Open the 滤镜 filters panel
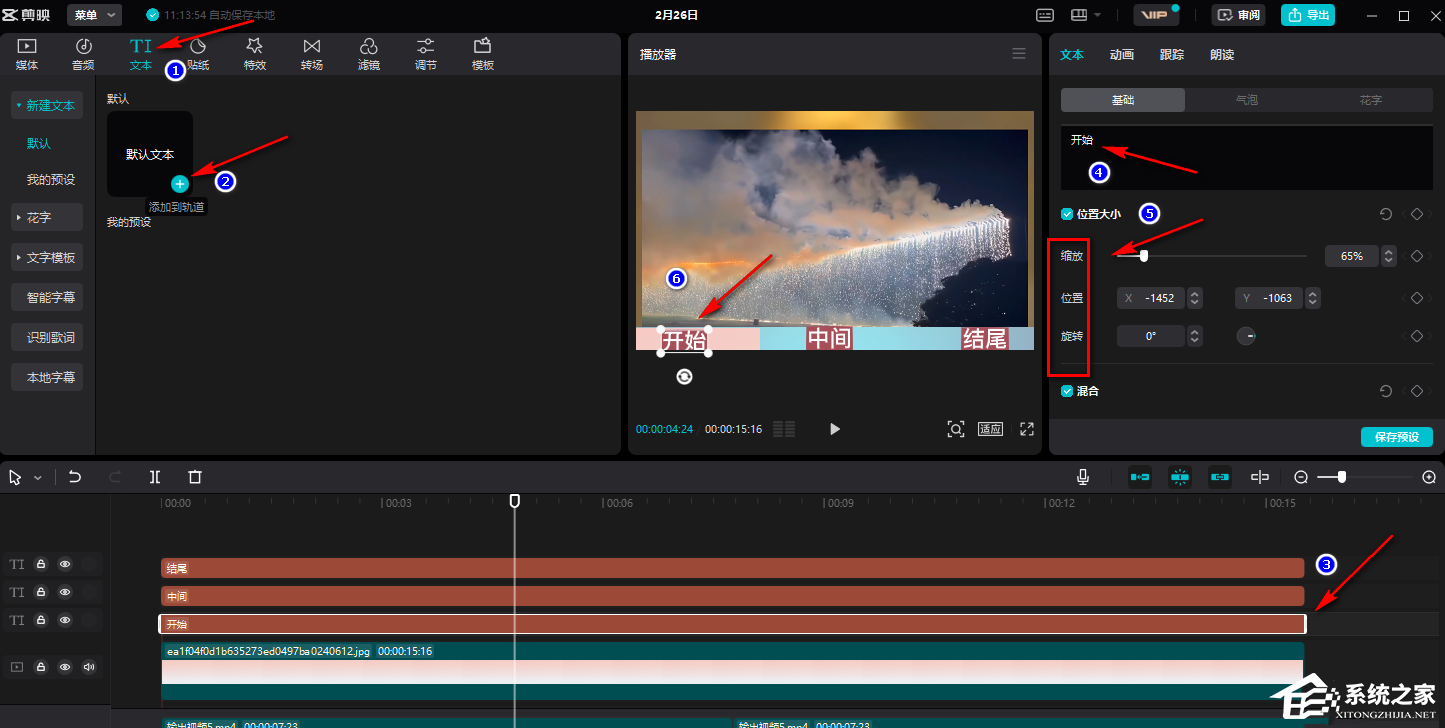The image size is (1445, 728). tap(369, 54)
